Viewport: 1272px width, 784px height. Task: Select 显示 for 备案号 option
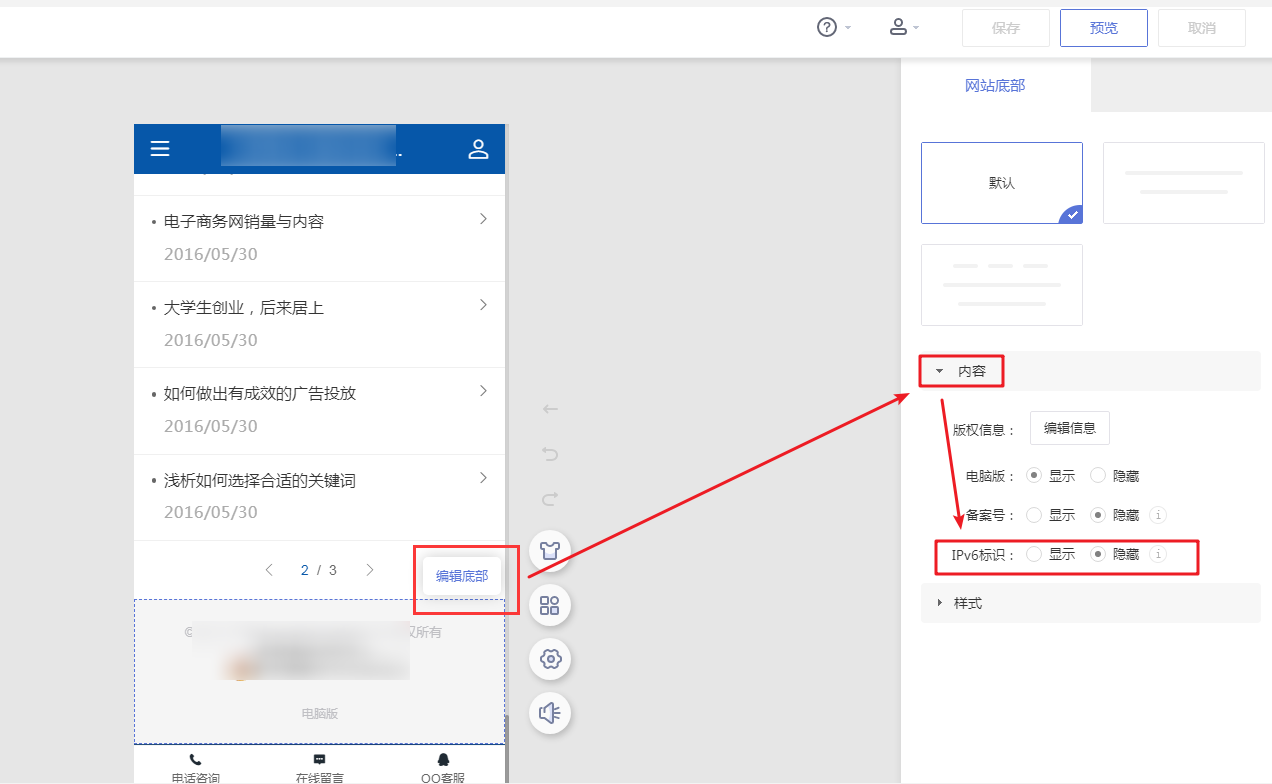point(1034,515)
